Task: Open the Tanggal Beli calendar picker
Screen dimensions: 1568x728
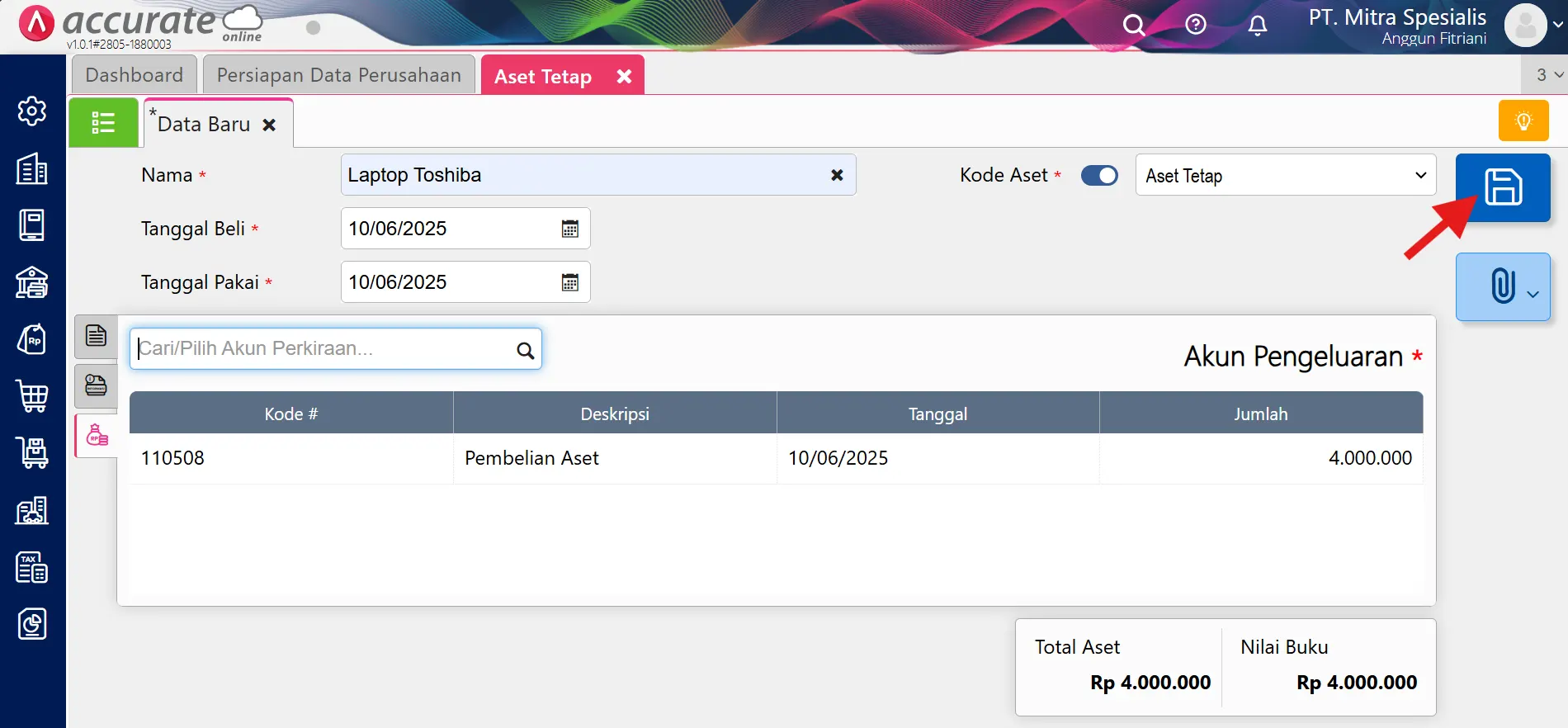Action: 569,229
